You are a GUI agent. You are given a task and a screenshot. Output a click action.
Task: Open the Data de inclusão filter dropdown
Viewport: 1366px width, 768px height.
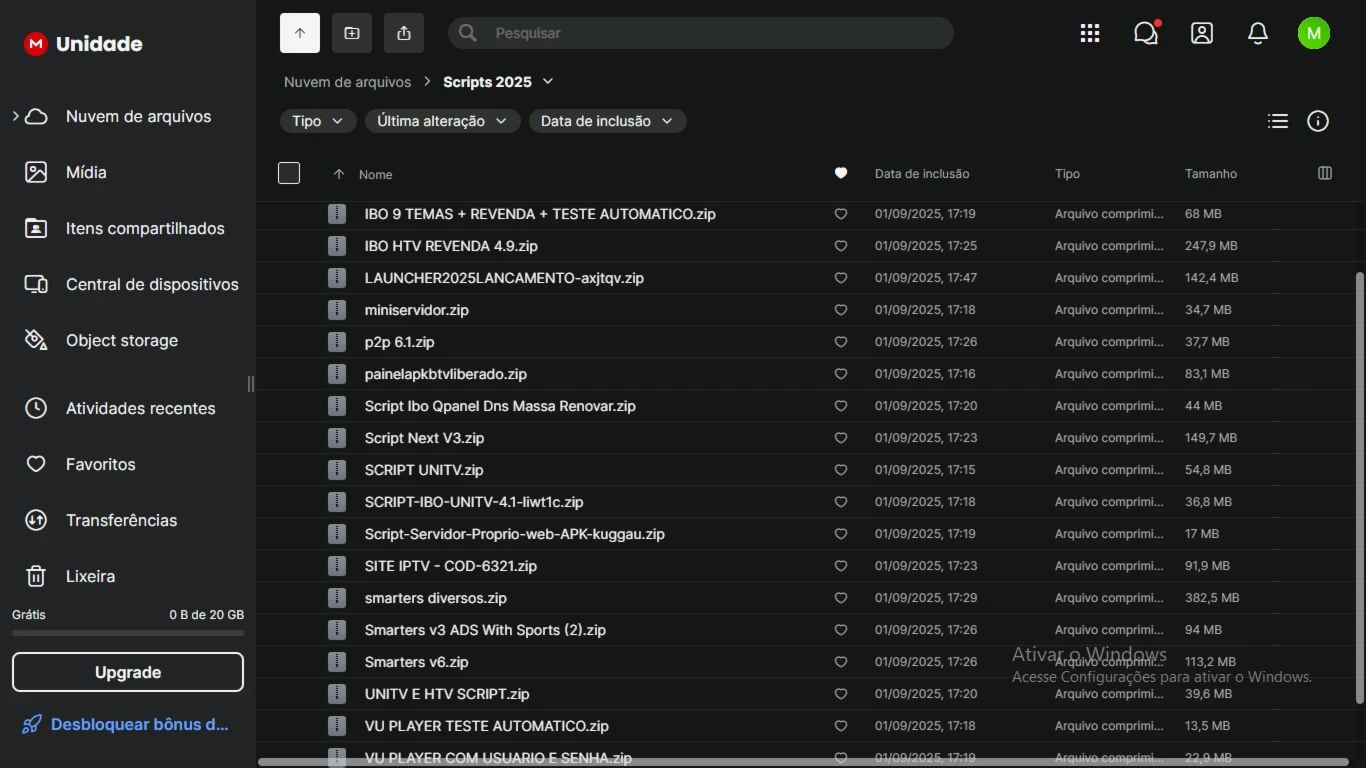click(608, 121)
